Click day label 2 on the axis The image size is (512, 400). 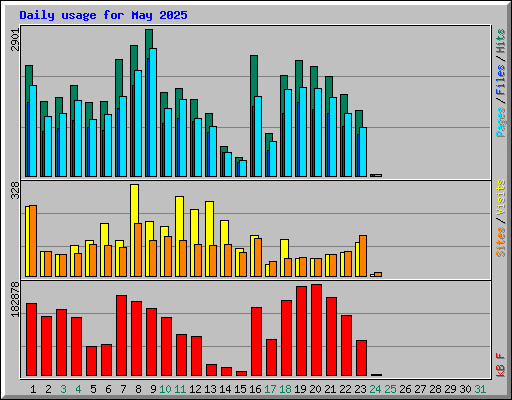coord(48,389)
